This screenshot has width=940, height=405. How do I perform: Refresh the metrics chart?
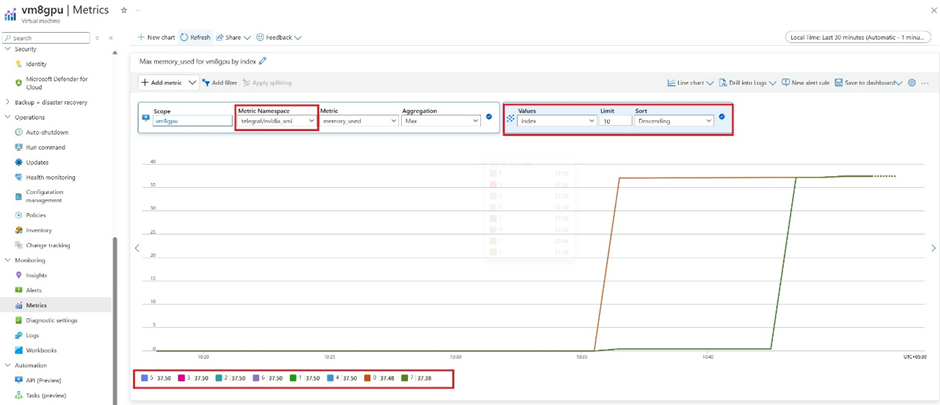[195, 37]
